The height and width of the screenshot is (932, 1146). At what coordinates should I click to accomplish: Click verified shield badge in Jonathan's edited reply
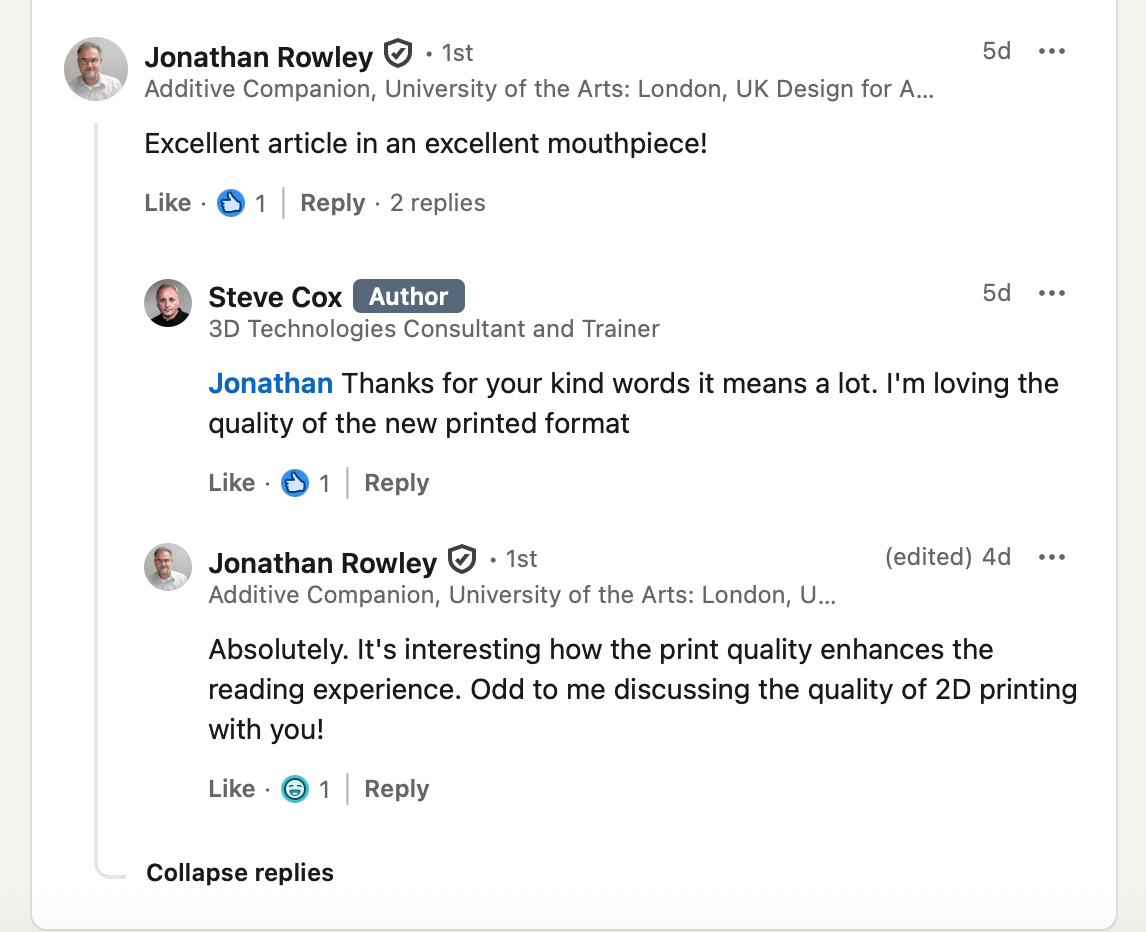pos(462,560)
